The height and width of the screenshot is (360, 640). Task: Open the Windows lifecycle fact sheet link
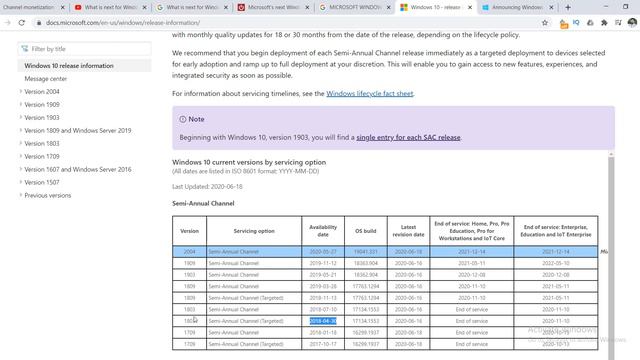point(370,93)
